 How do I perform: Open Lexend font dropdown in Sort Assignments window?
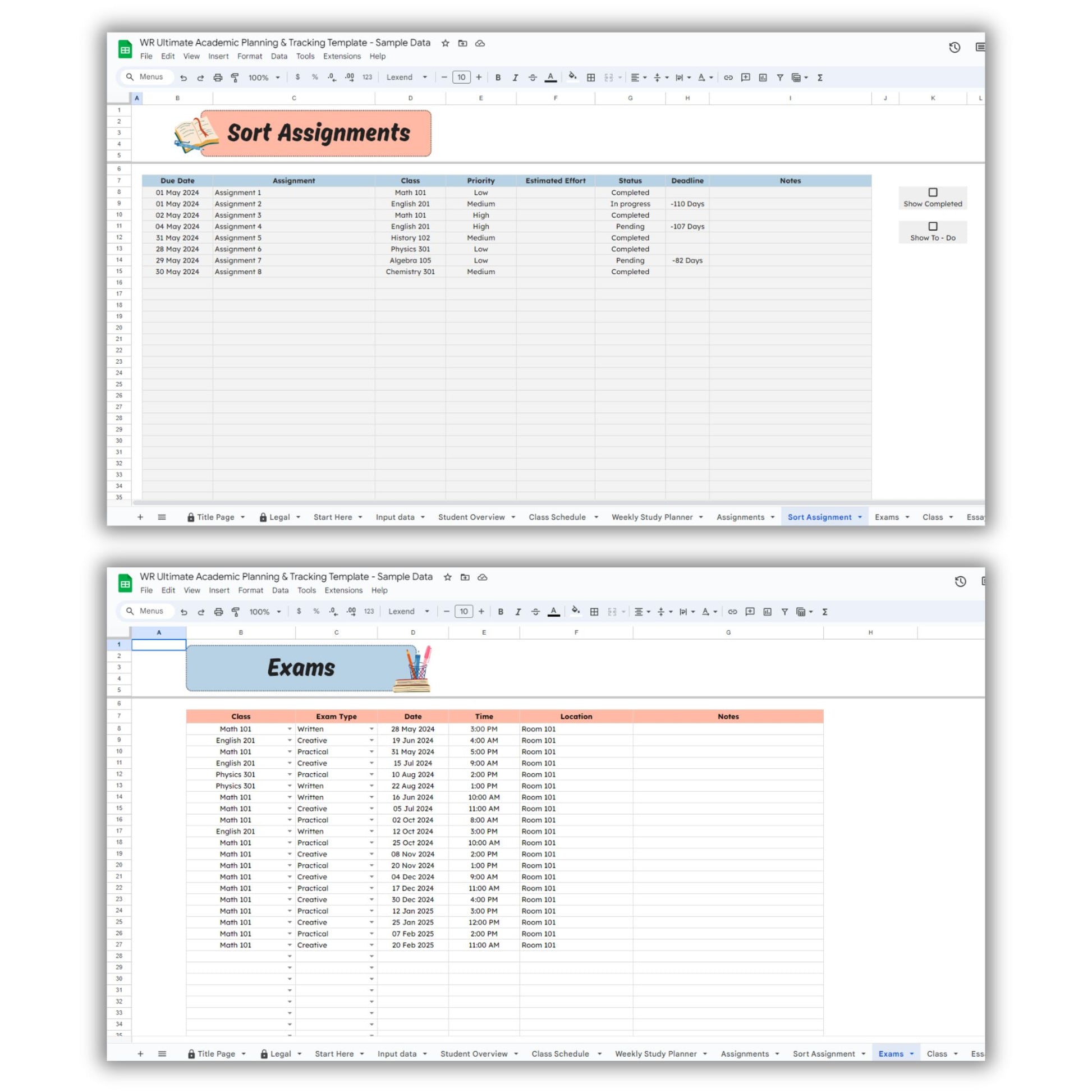pyautogui.click(x=406, y=77)
